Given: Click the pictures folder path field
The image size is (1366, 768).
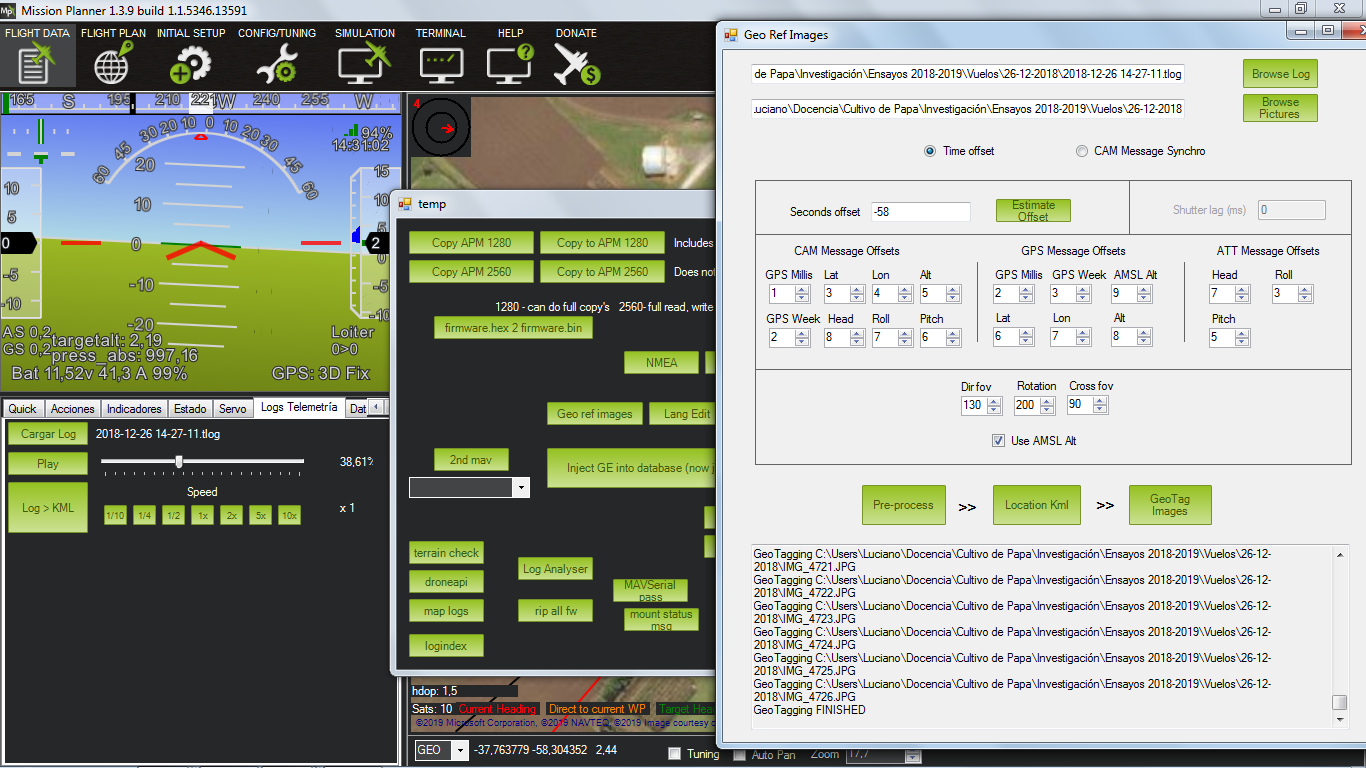Looking at the screenshot, I should click(968, 108).
